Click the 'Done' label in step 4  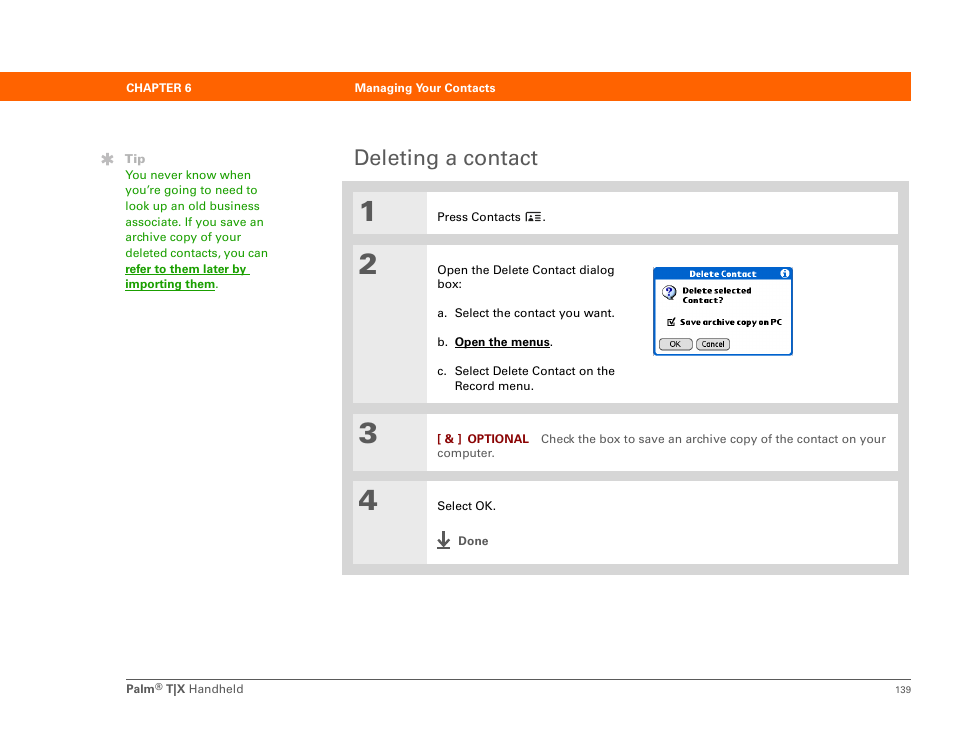pyautogui.click(x=473, y=541)
